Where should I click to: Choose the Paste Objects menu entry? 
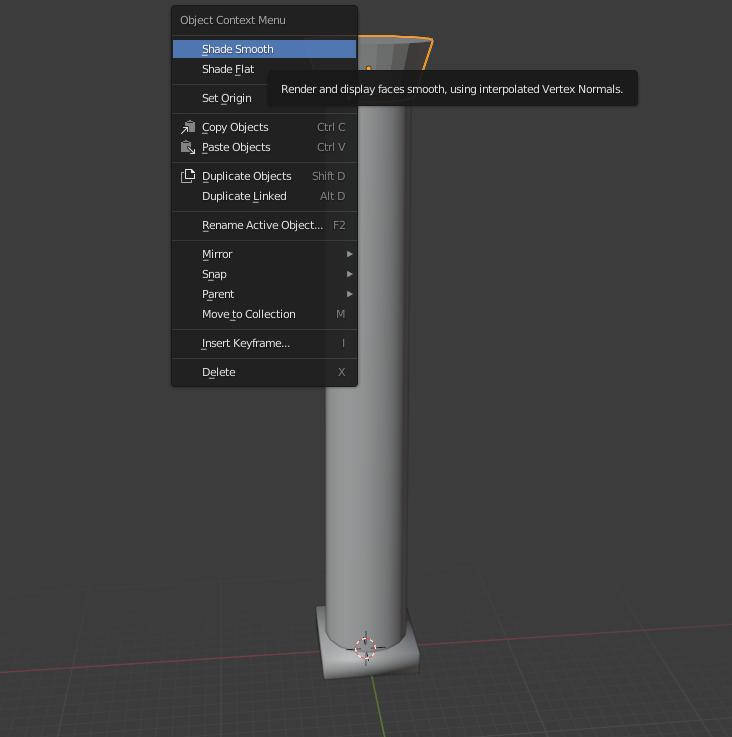(x=236, y=147)
